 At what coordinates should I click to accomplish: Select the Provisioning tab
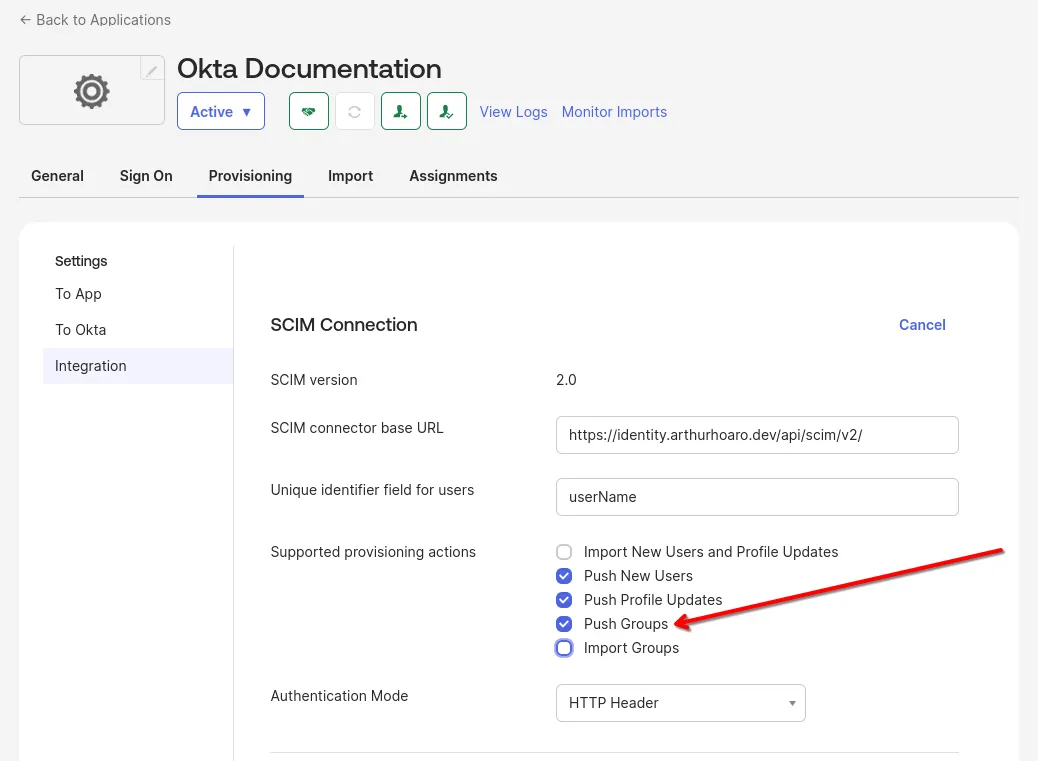point(250,176)
